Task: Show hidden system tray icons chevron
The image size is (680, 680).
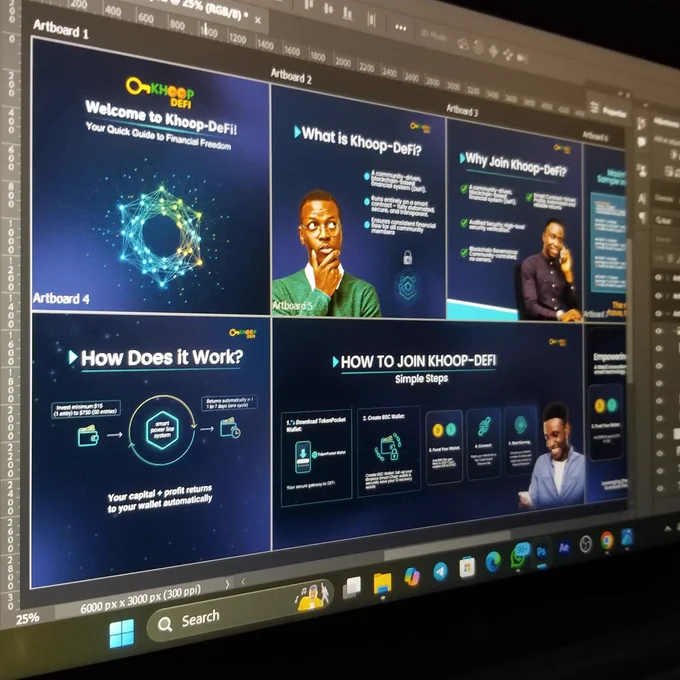Action: (667, 529)
